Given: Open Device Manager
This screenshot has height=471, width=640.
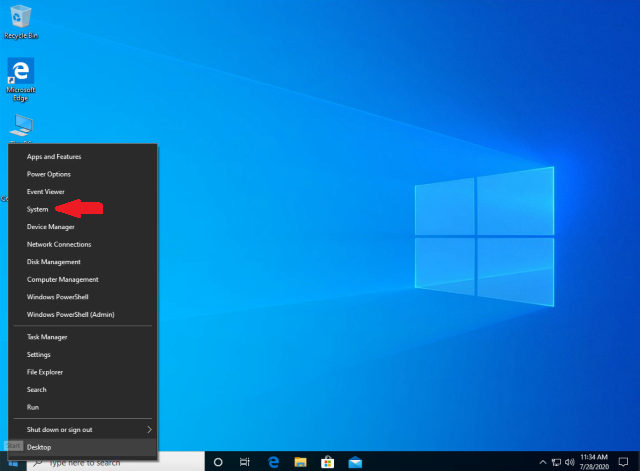Looking at the screenshot, I should pos(82,227).
